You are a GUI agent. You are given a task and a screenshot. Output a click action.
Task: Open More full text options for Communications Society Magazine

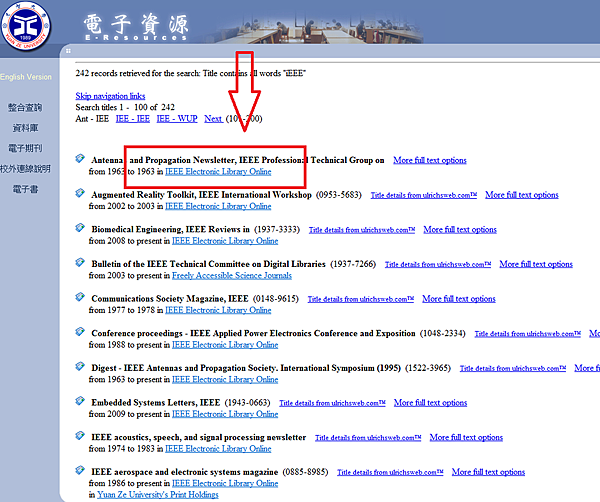tap(458, 299)
